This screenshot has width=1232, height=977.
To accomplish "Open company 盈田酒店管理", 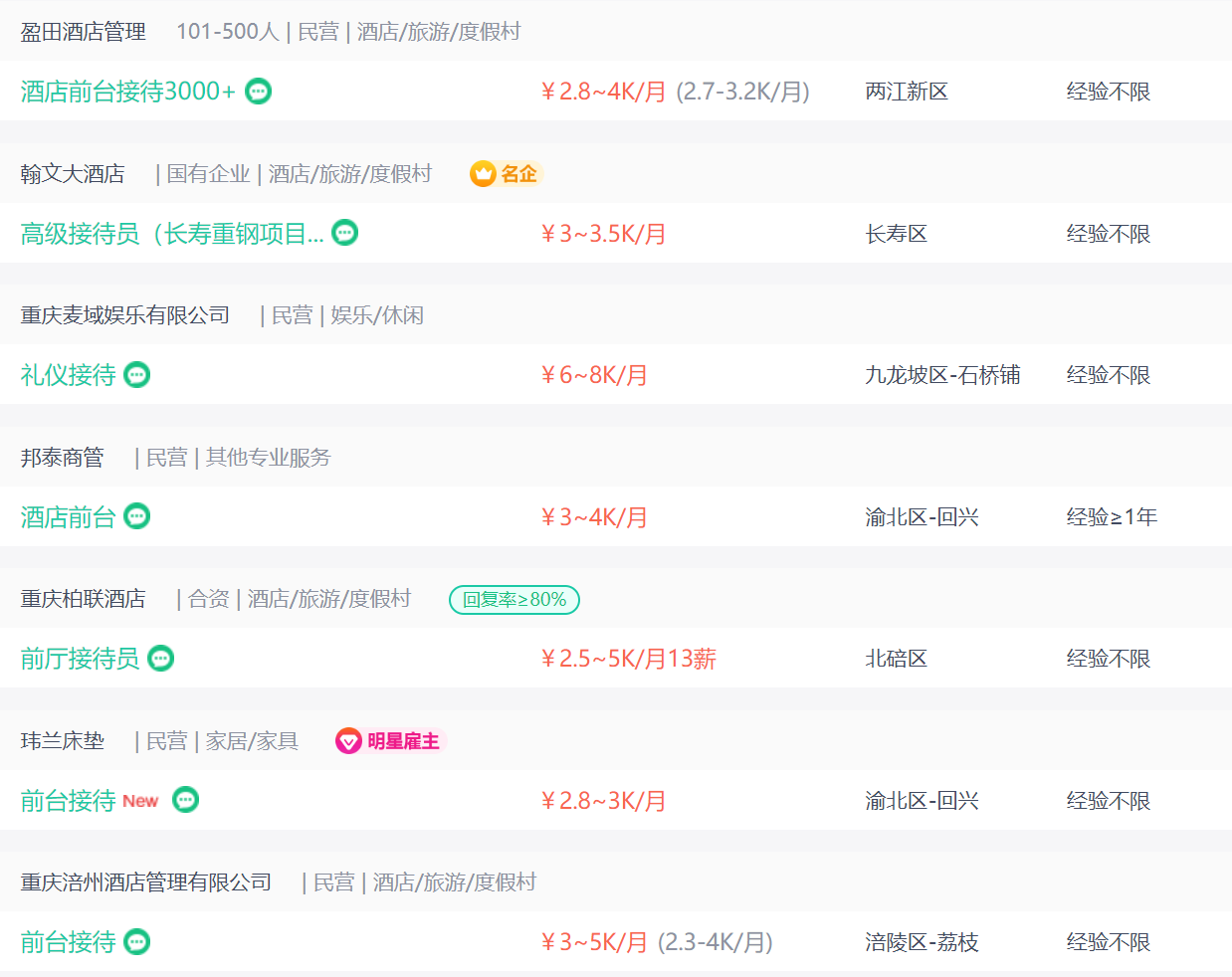I will click(x=83, y=32).
